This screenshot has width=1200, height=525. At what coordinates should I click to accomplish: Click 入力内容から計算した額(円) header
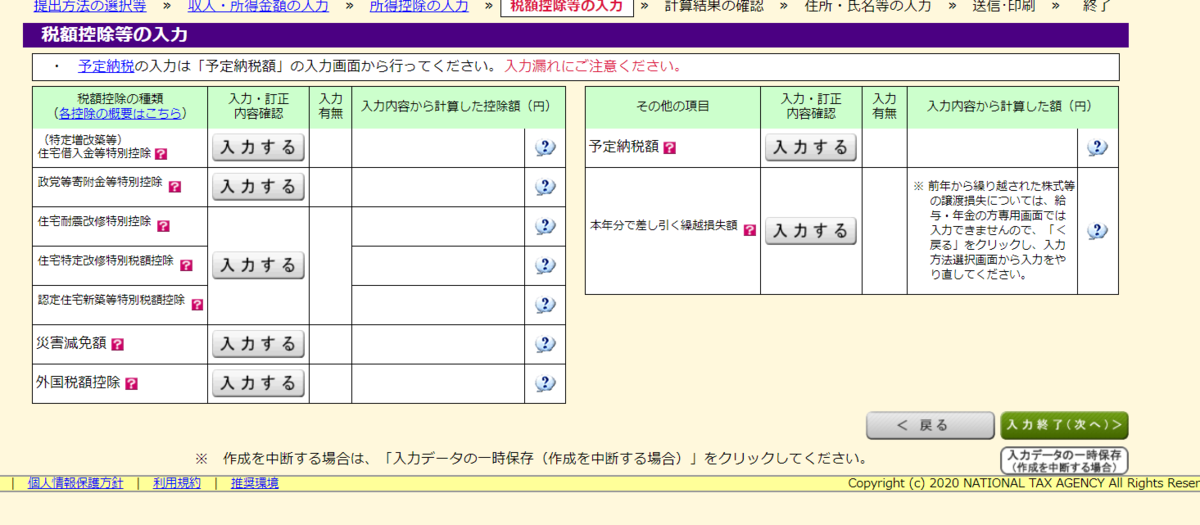1009,106
